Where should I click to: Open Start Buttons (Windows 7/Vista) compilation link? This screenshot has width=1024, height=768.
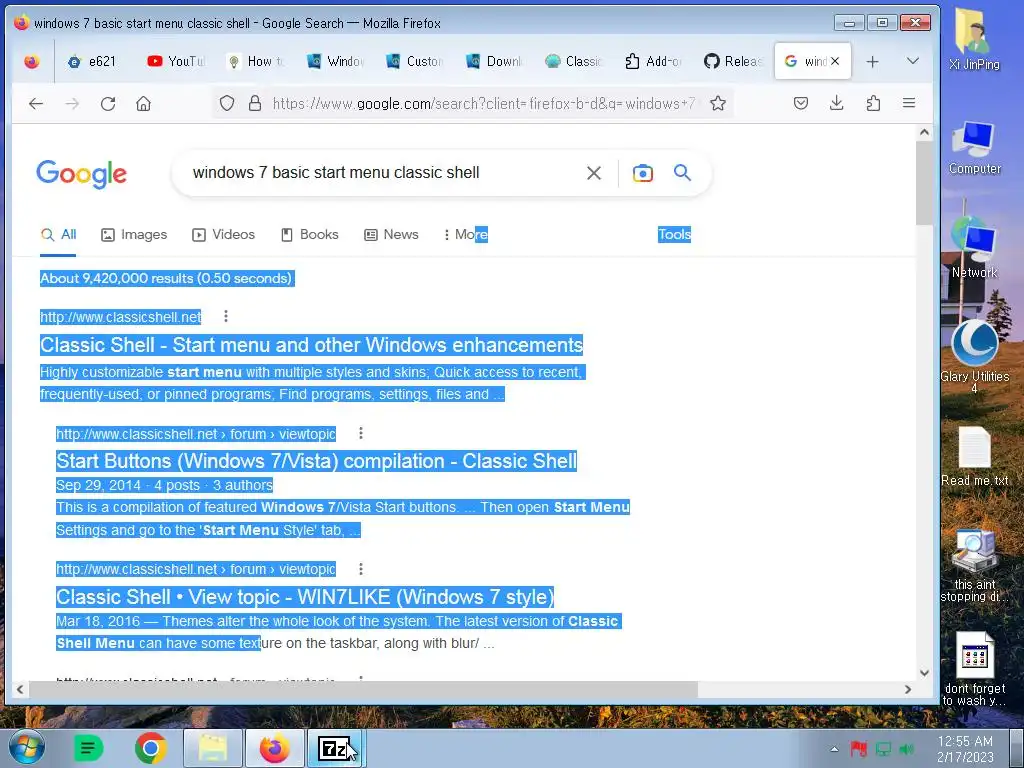point(316,461)
